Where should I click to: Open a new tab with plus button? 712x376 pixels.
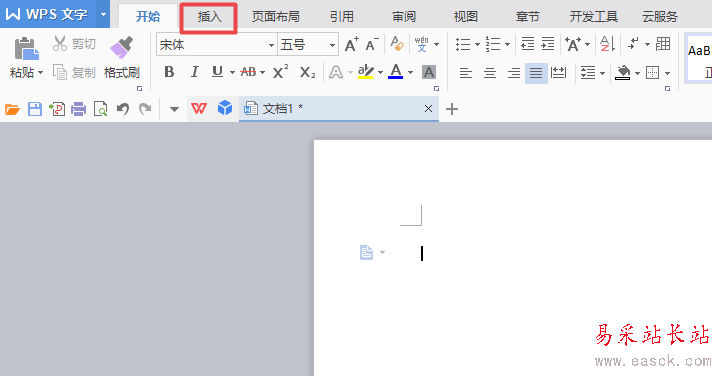(x=452, y=109)
